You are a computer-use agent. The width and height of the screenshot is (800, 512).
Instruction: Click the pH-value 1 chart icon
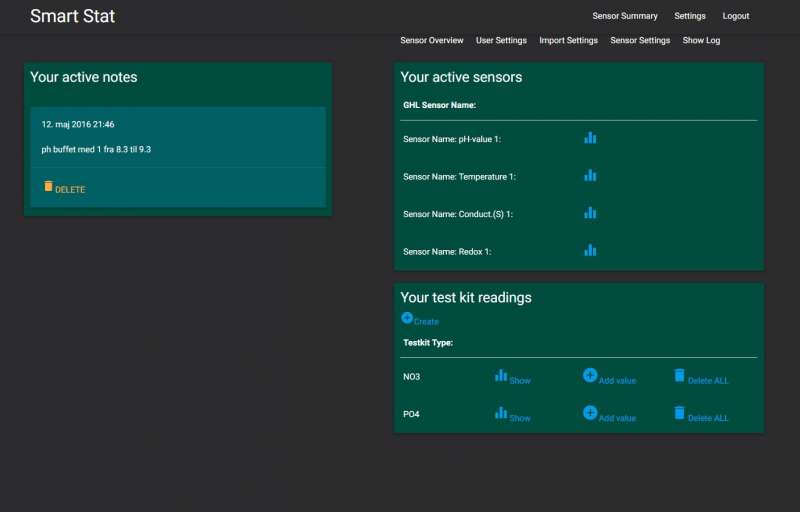click(590, 138)
